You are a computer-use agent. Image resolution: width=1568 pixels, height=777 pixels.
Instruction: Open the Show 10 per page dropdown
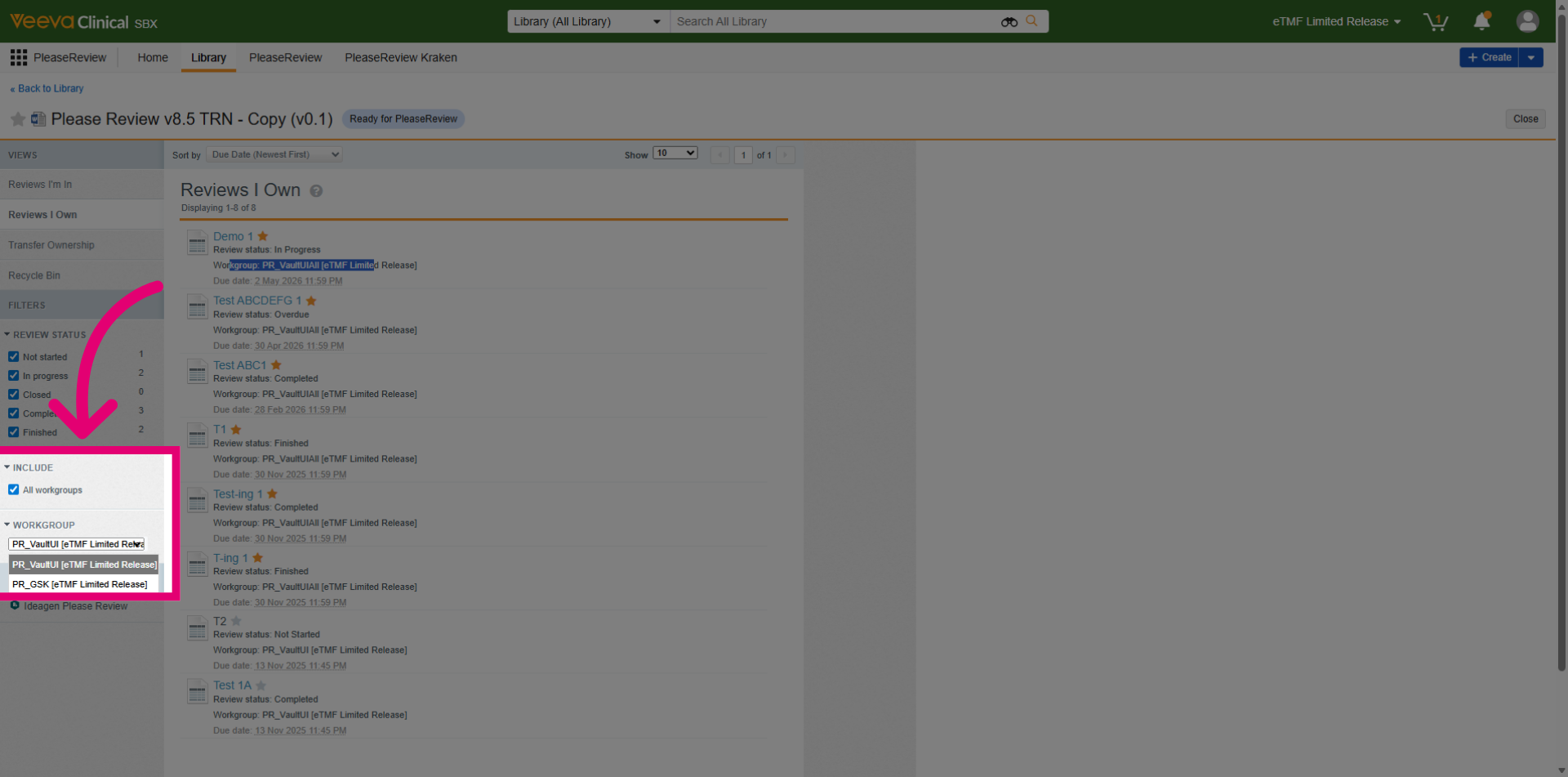click(x=675, y=154)
